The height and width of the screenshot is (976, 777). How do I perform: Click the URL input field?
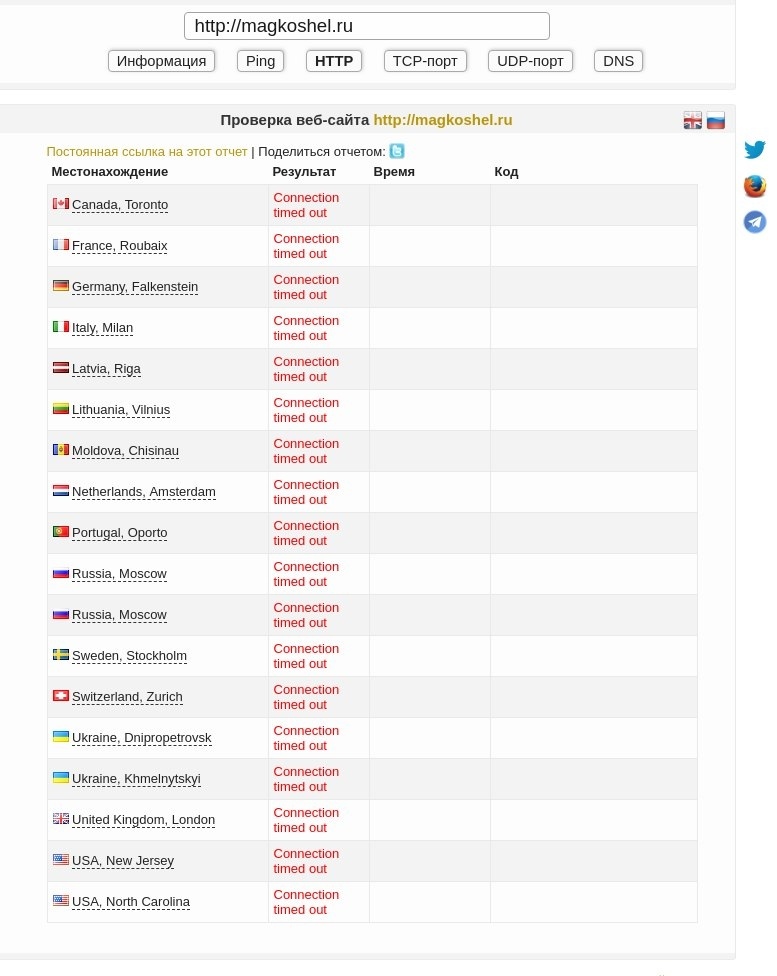[x=367, y=26]
